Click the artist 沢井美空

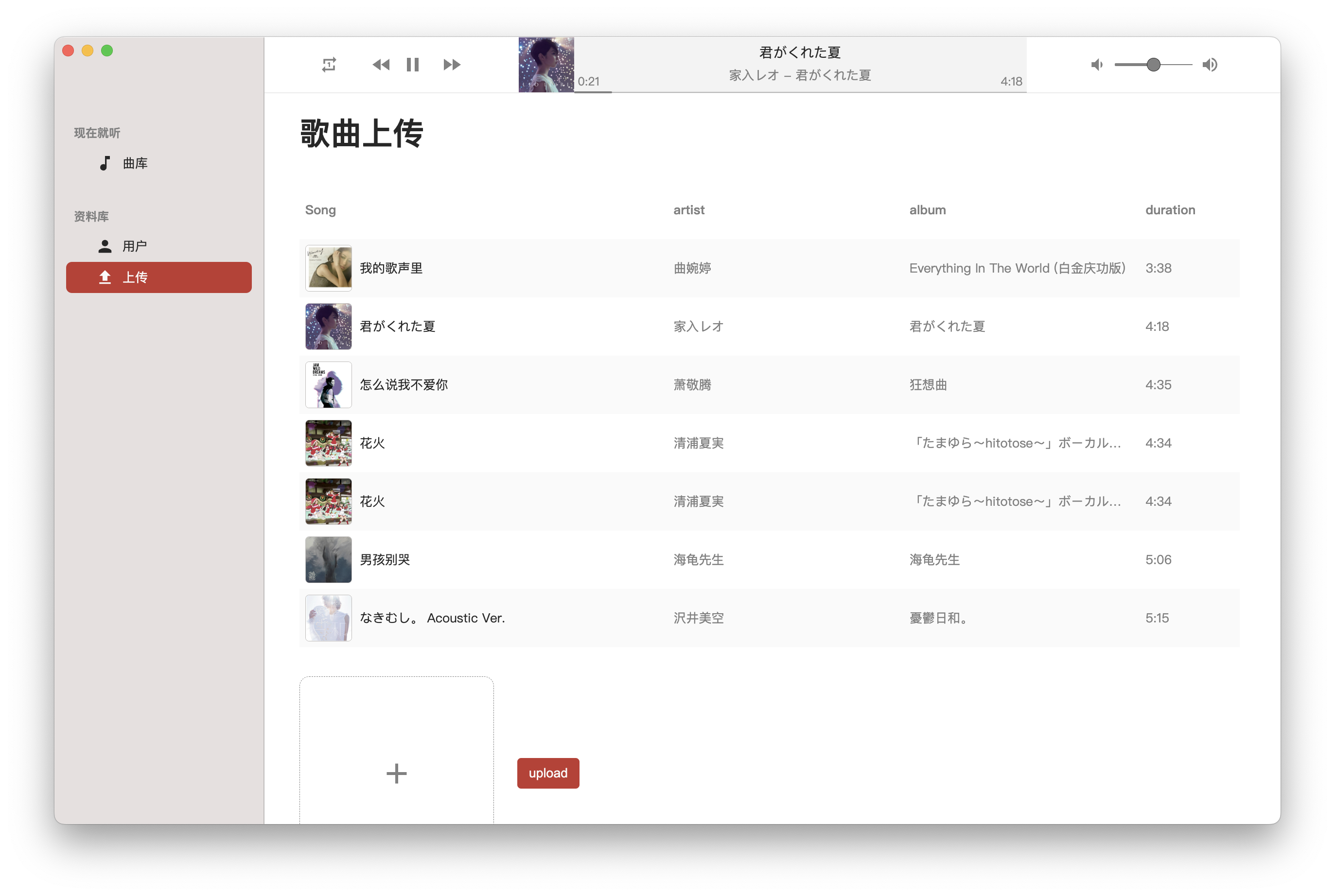coord(698,618)
